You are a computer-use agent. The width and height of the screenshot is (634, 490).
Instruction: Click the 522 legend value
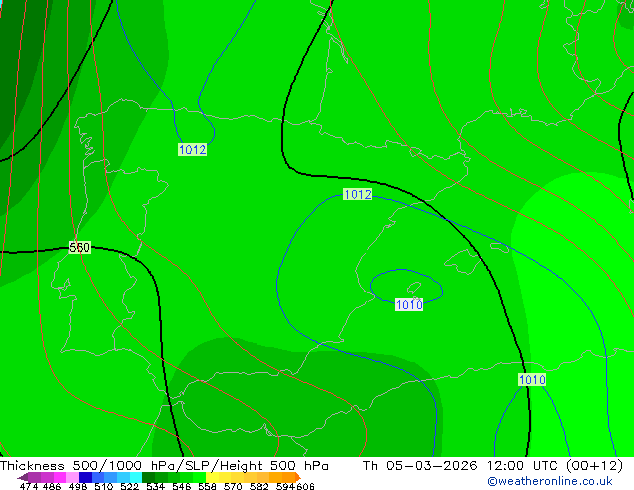[129, 486]
